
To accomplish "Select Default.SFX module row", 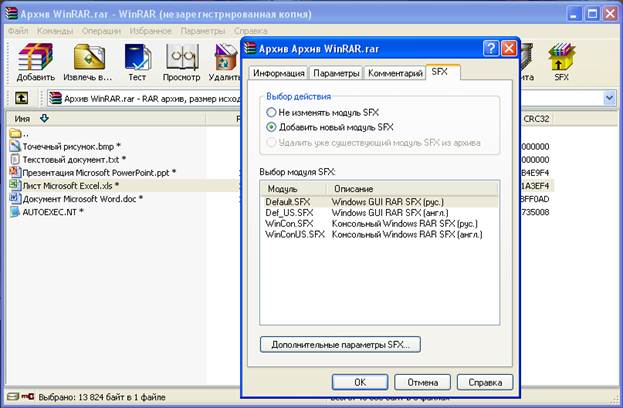I will tap(379, 202).
